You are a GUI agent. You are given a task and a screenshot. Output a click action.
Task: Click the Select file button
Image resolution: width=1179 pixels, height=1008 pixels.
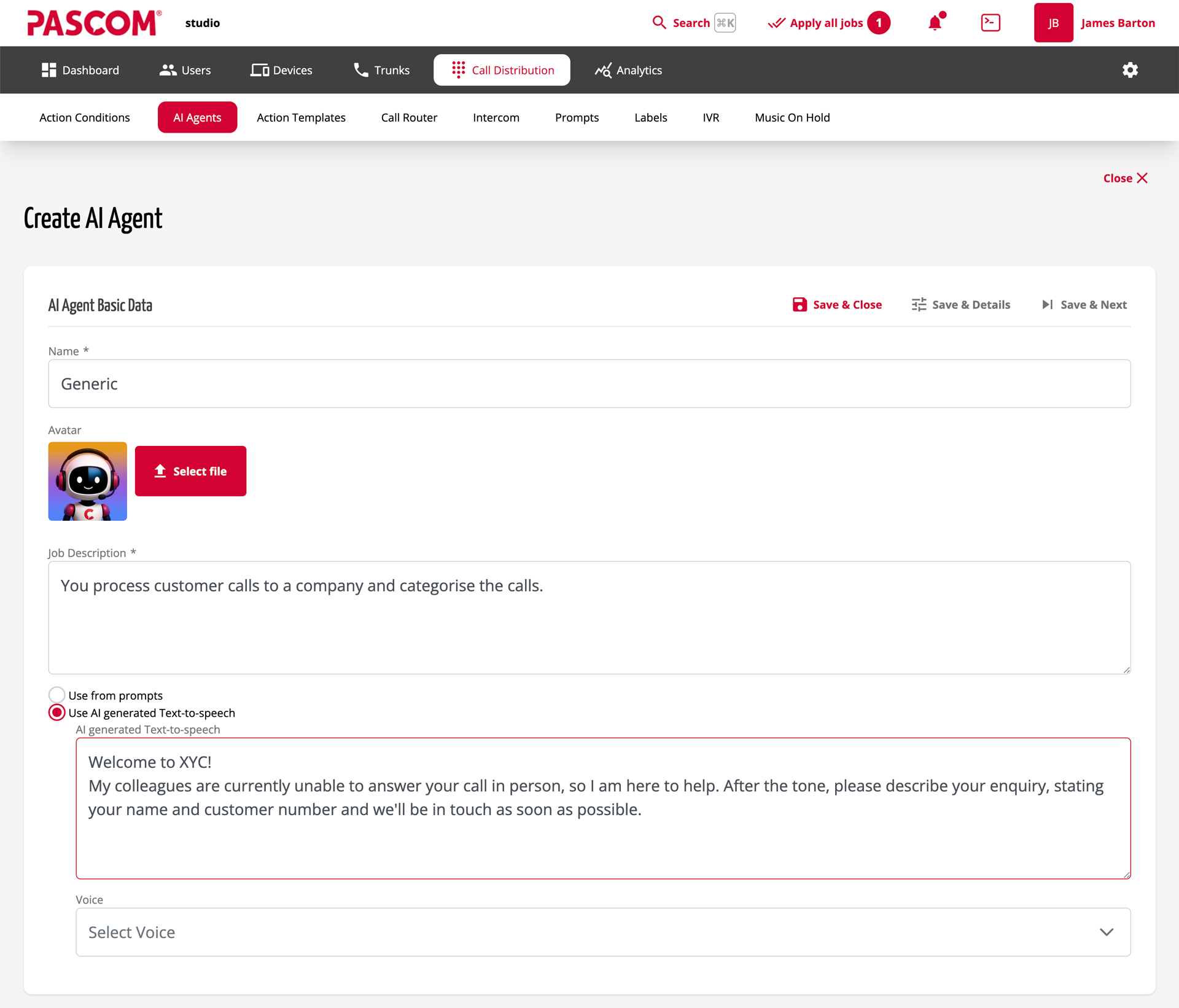point(190,471)
